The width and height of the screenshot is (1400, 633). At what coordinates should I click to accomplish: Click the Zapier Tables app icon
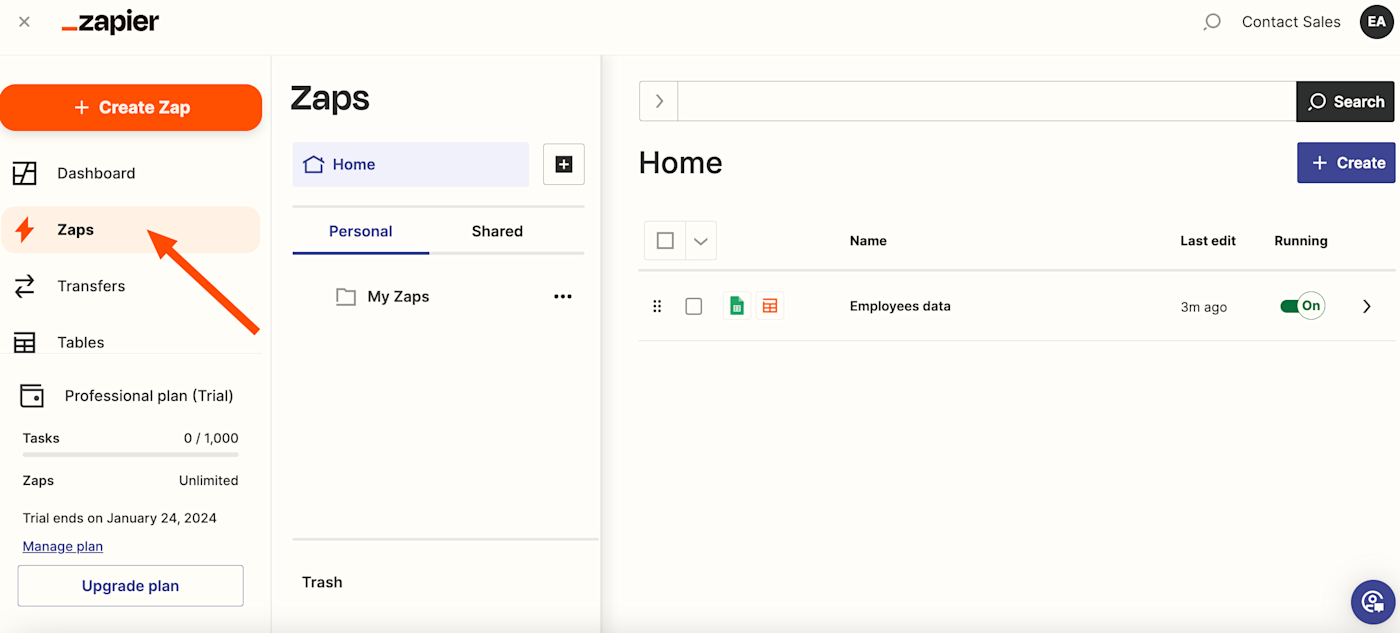(x=770, y=306)
